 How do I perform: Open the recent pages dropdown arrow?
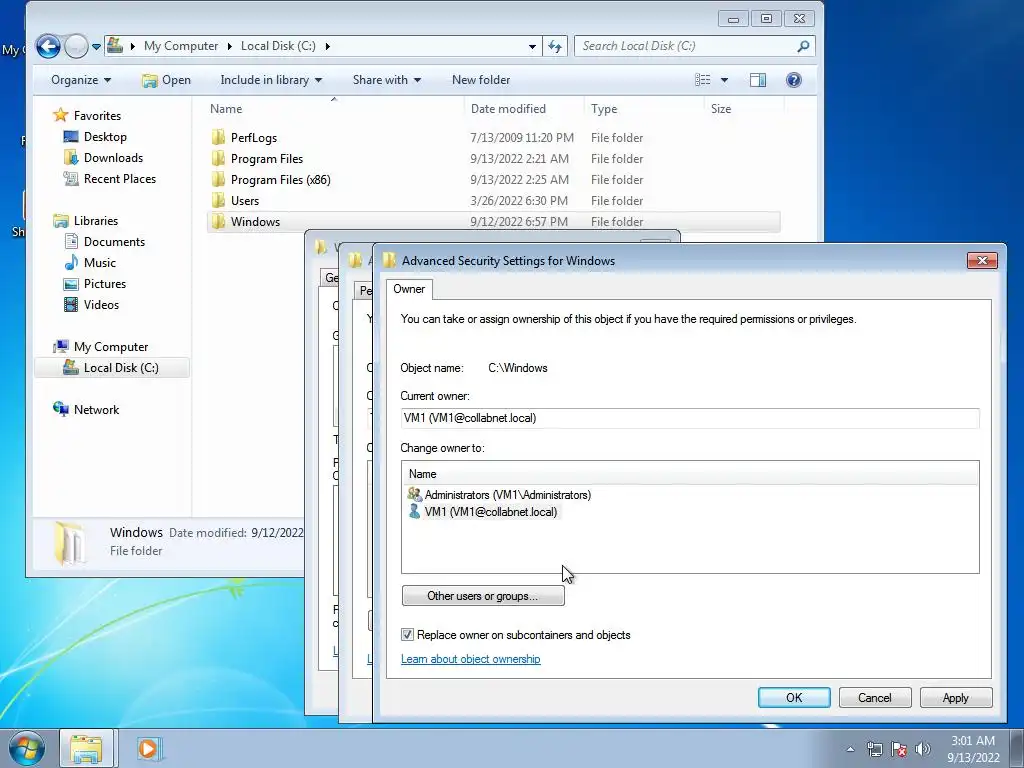pyautogui.click(x=96, y=46)
